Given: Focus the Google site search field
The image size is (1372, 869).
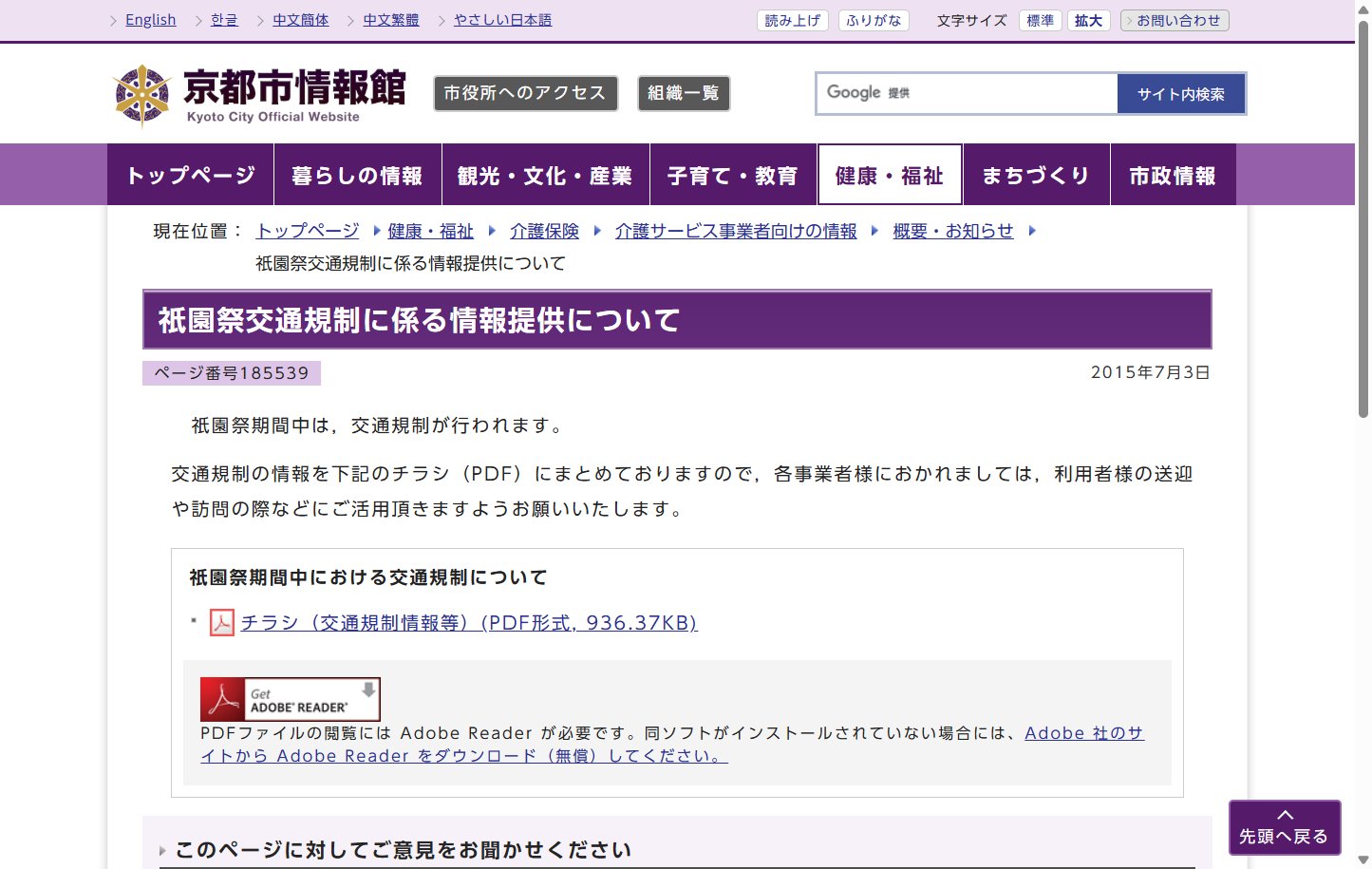Looking at the screenshot, I should 967,93.
